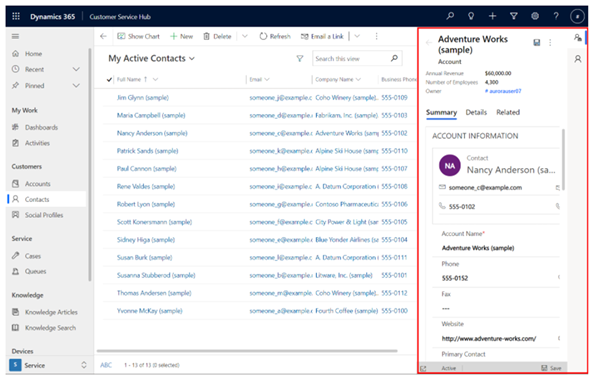Click the owner aurorauser07 link
This screenshot has height=385, width=600.
pyautogui.click(x=505, y=91)
